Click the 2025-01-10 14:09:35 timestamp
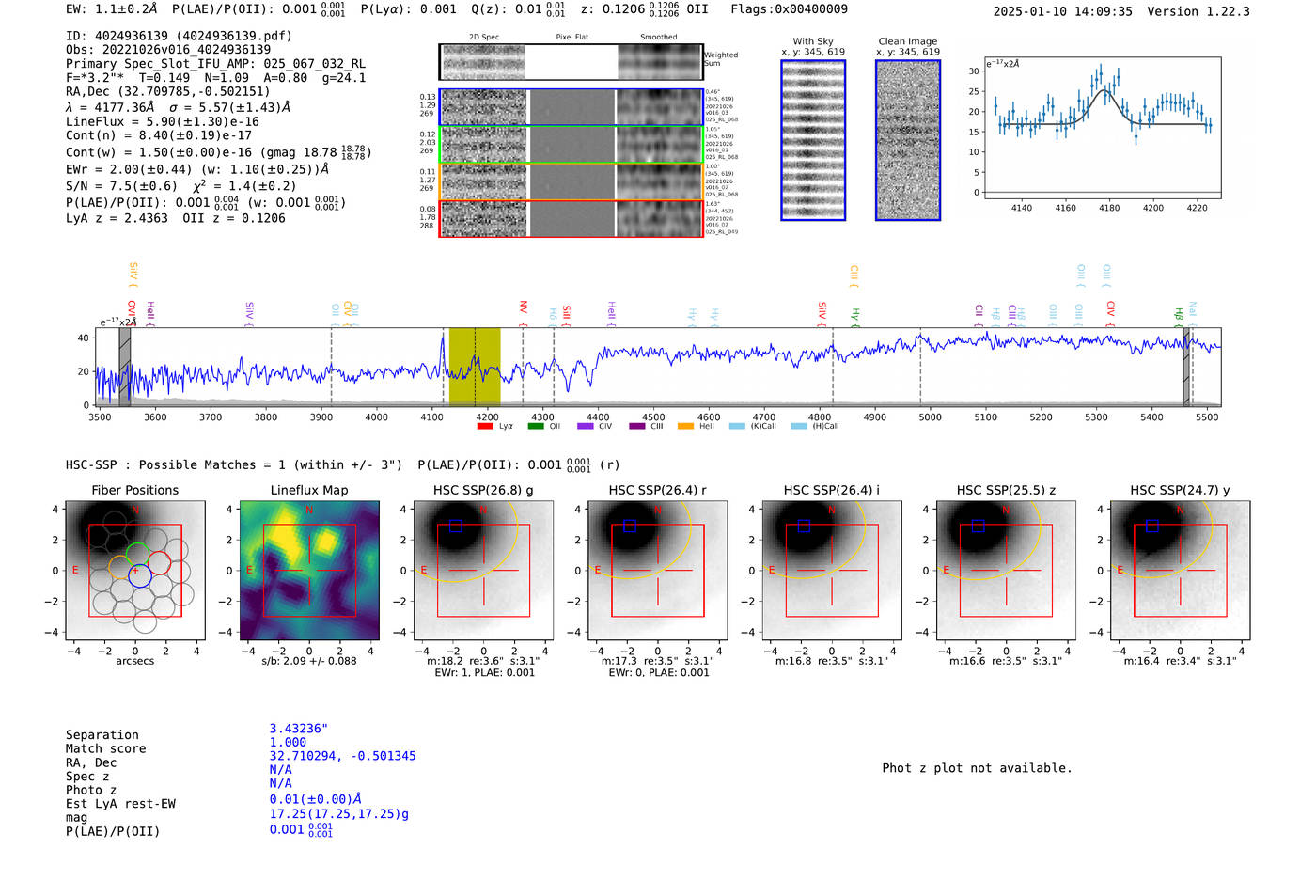Image resolution: width=1316 pixels, height=896 pixels. (1062, 11)
